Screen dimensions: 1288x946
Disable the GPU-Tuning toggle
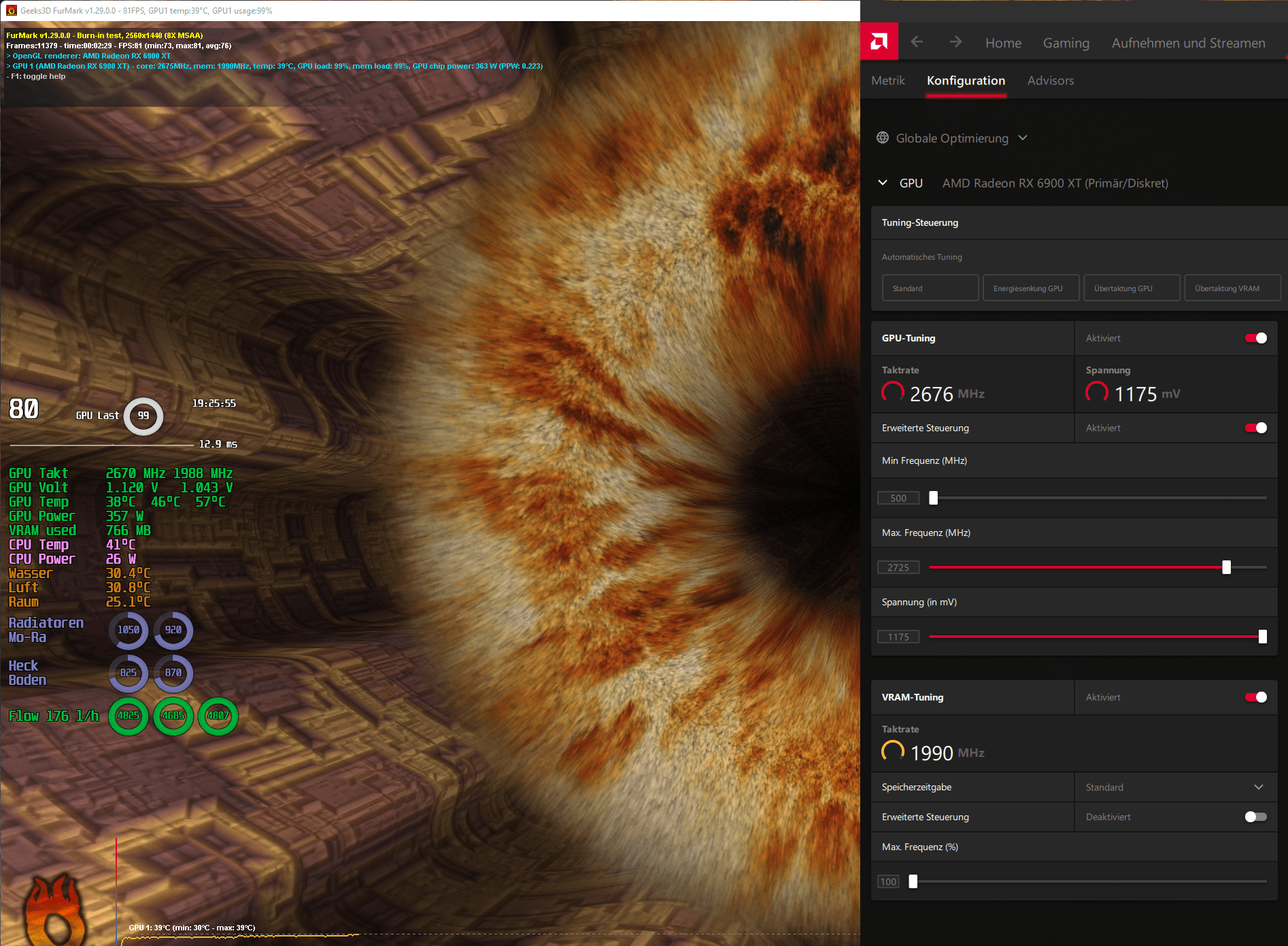[x=1256, y=338]
